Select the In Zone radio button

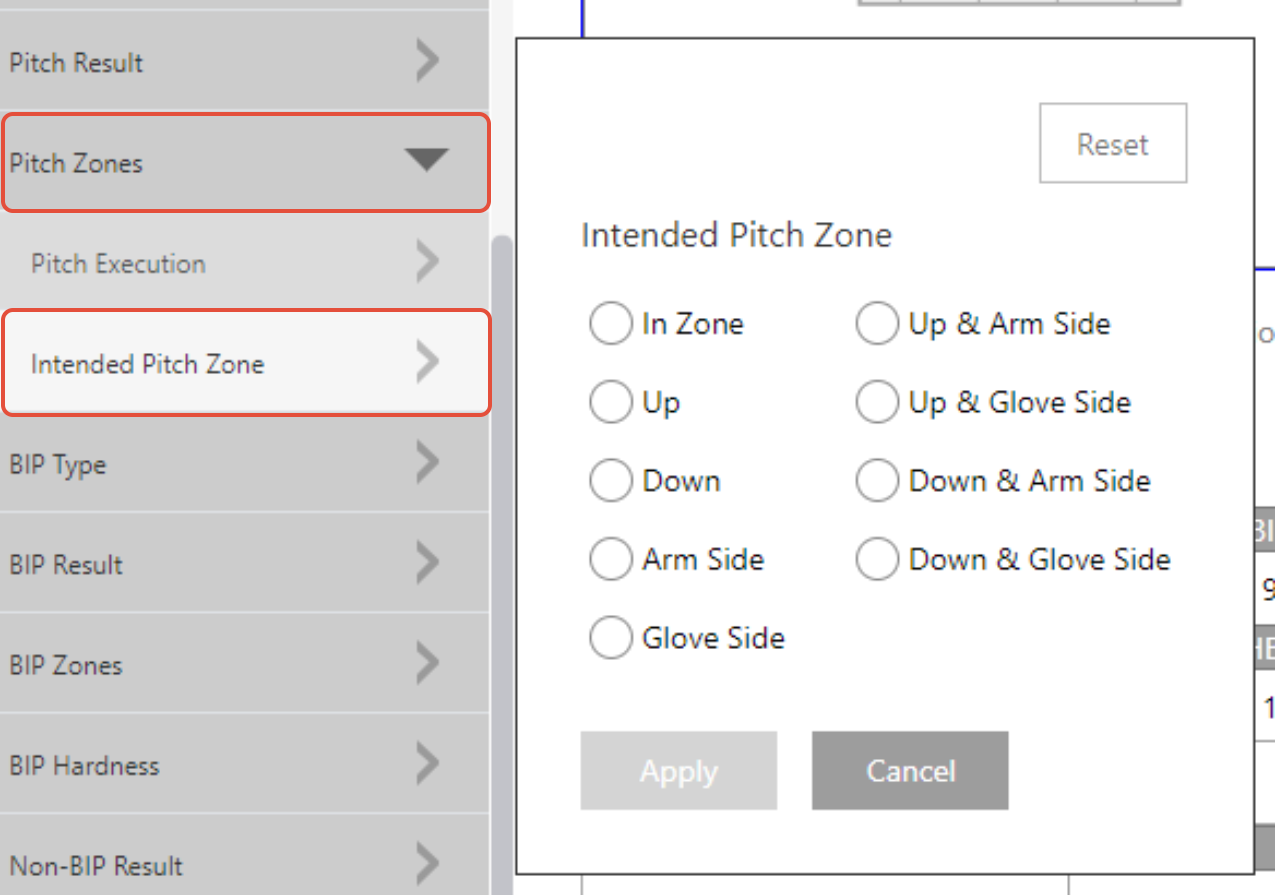click(610, 324)
